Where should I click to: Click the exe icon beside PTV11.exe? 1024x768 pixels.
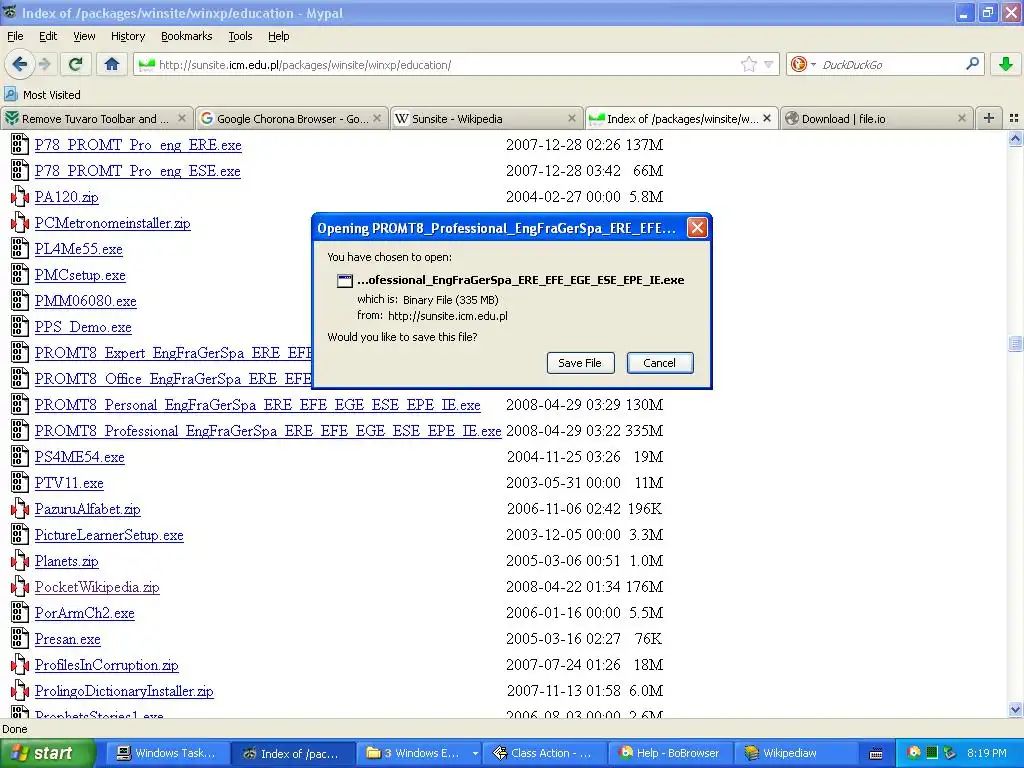click(20, 483)
